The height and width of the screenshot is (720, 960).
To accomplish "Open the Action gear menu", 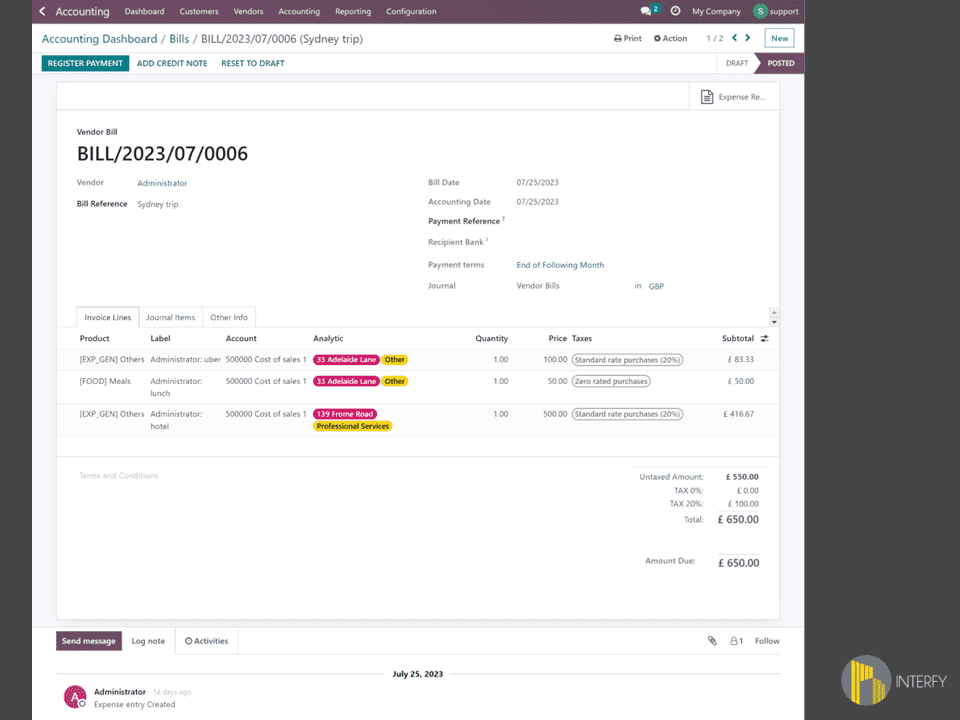I will point(670,38).
